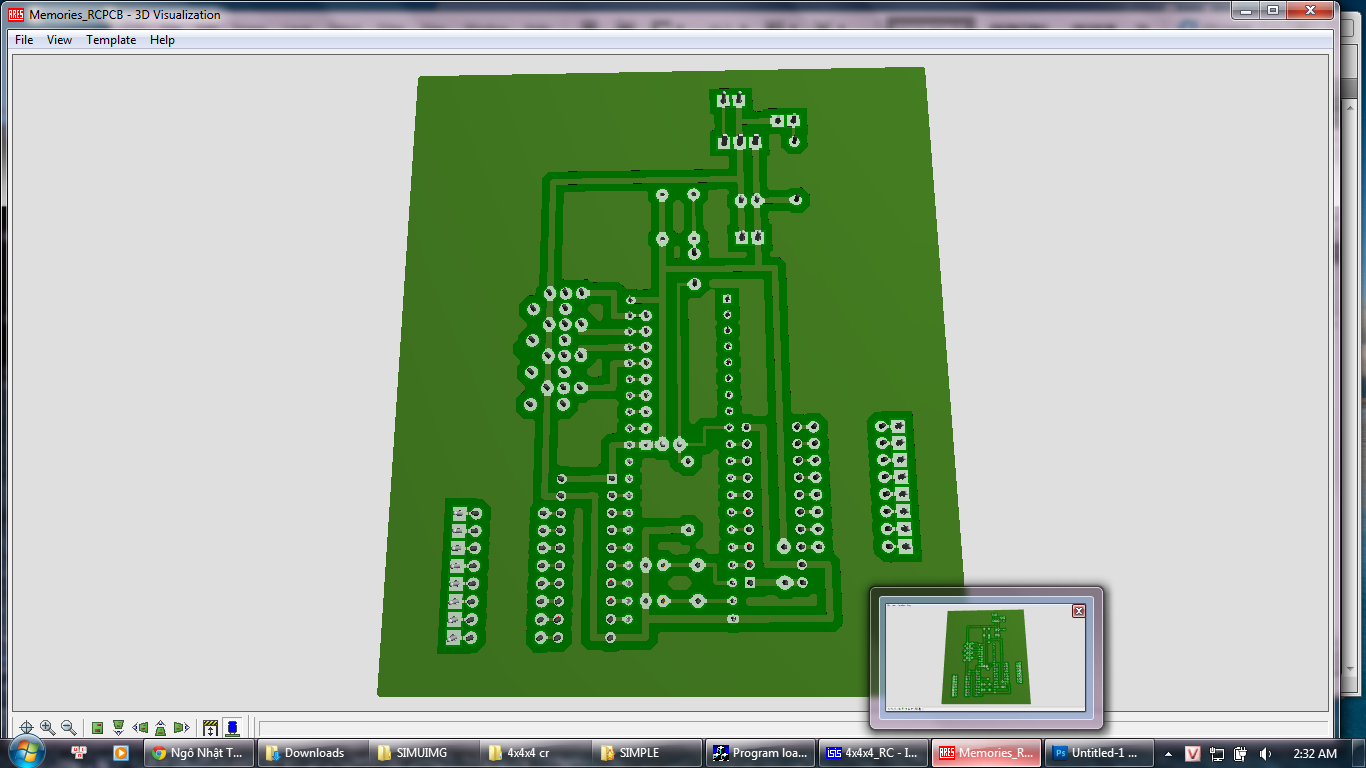Open the Help menu
The height and width of the screenshot is (768, 1366).
point(162,40)
